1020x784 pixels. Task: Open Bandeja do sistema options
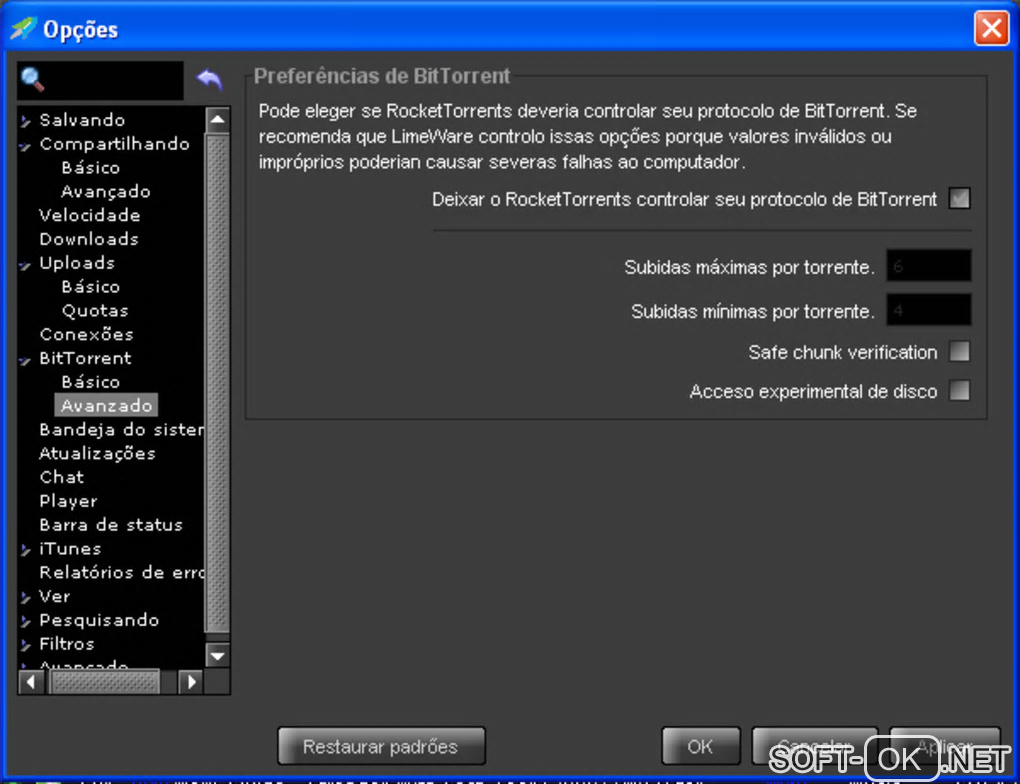[x=121, y=429]
